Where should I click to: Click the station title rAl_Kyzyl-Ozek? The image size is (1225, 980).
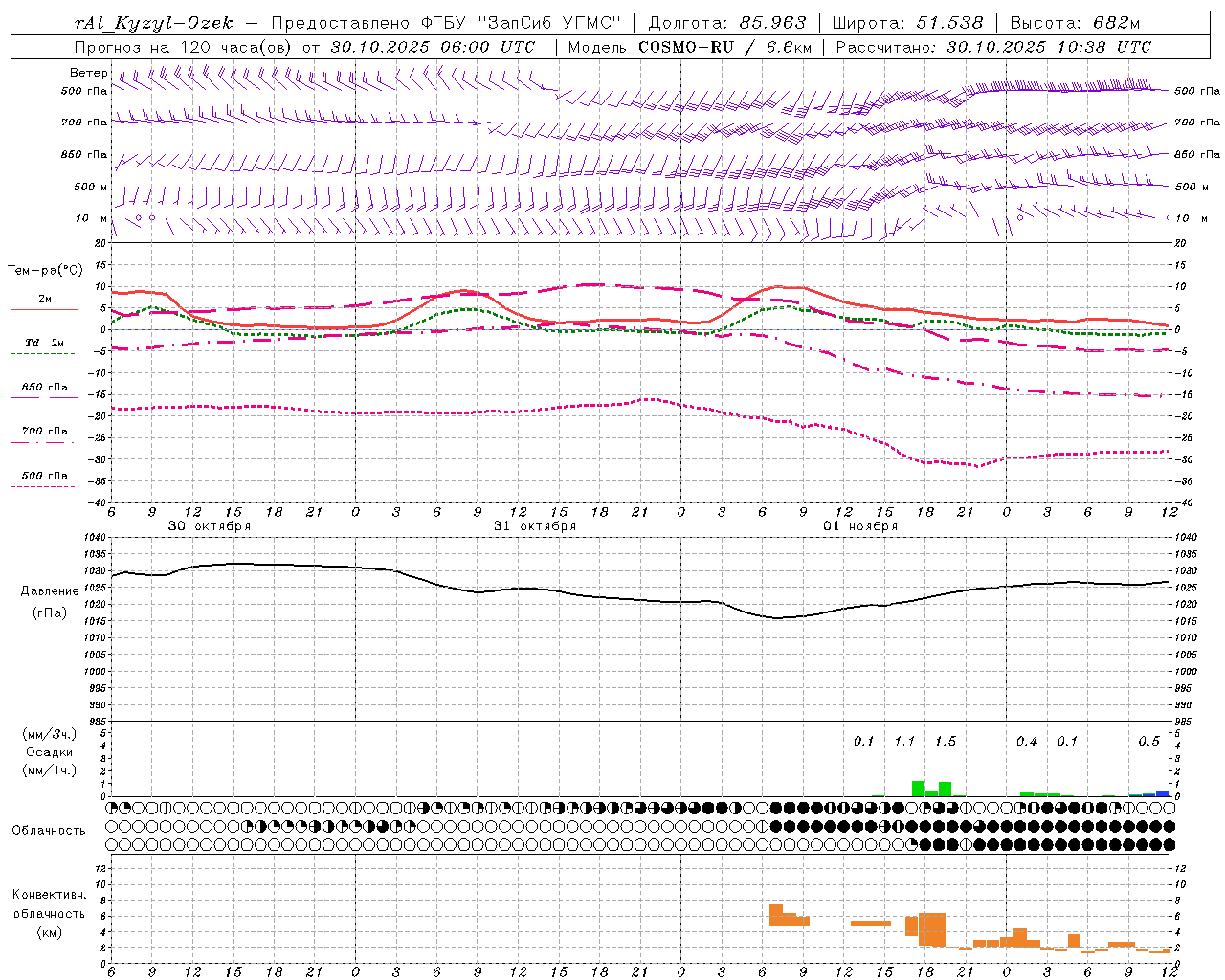pos(153,23)
